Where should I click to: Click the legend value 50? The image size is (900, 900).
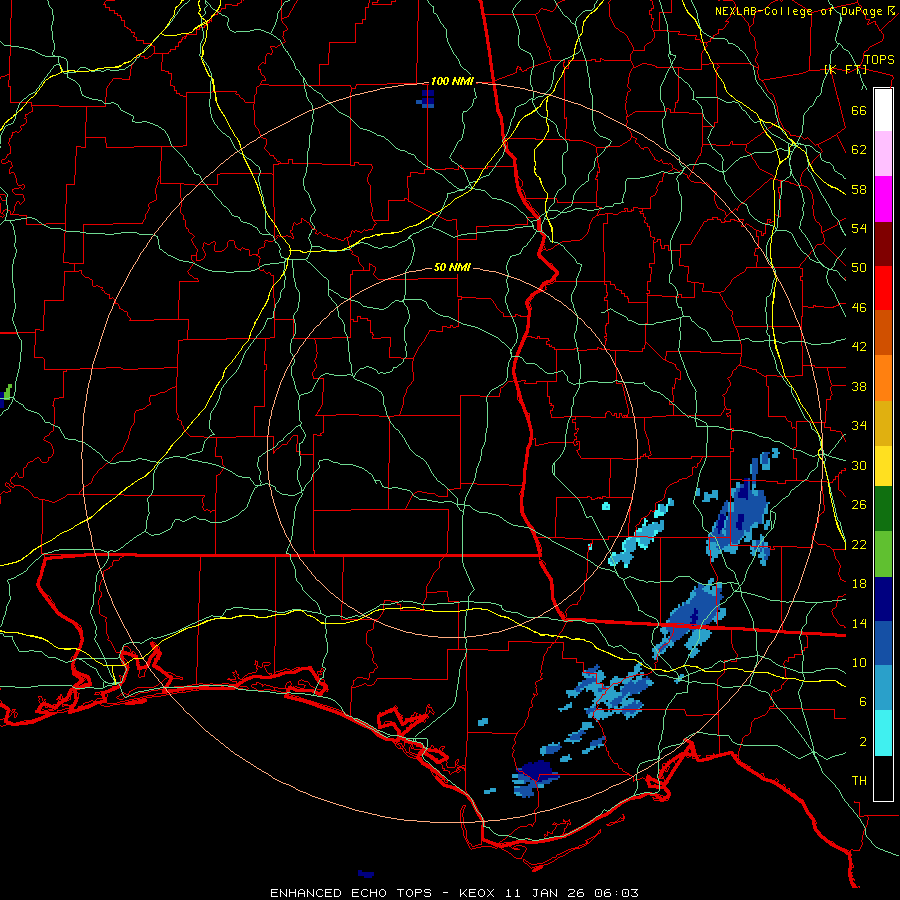click(x=859, y=268)
